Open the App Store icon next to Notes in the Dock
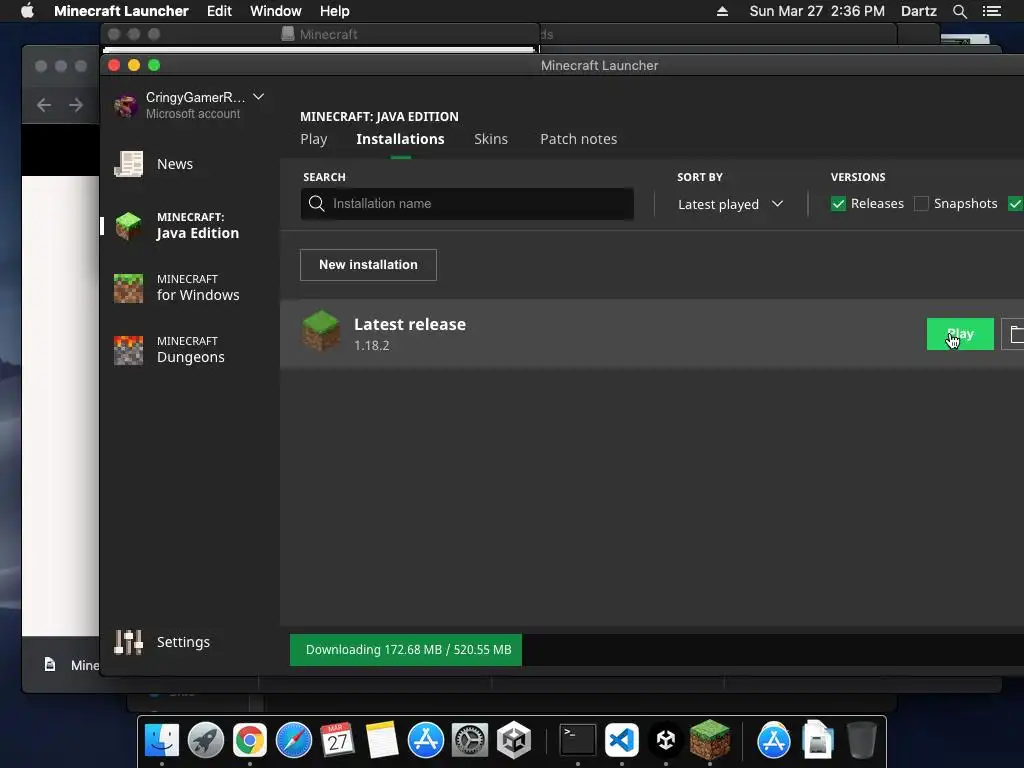The height and width of the screenshot is (768, 1024). (426, 741)
